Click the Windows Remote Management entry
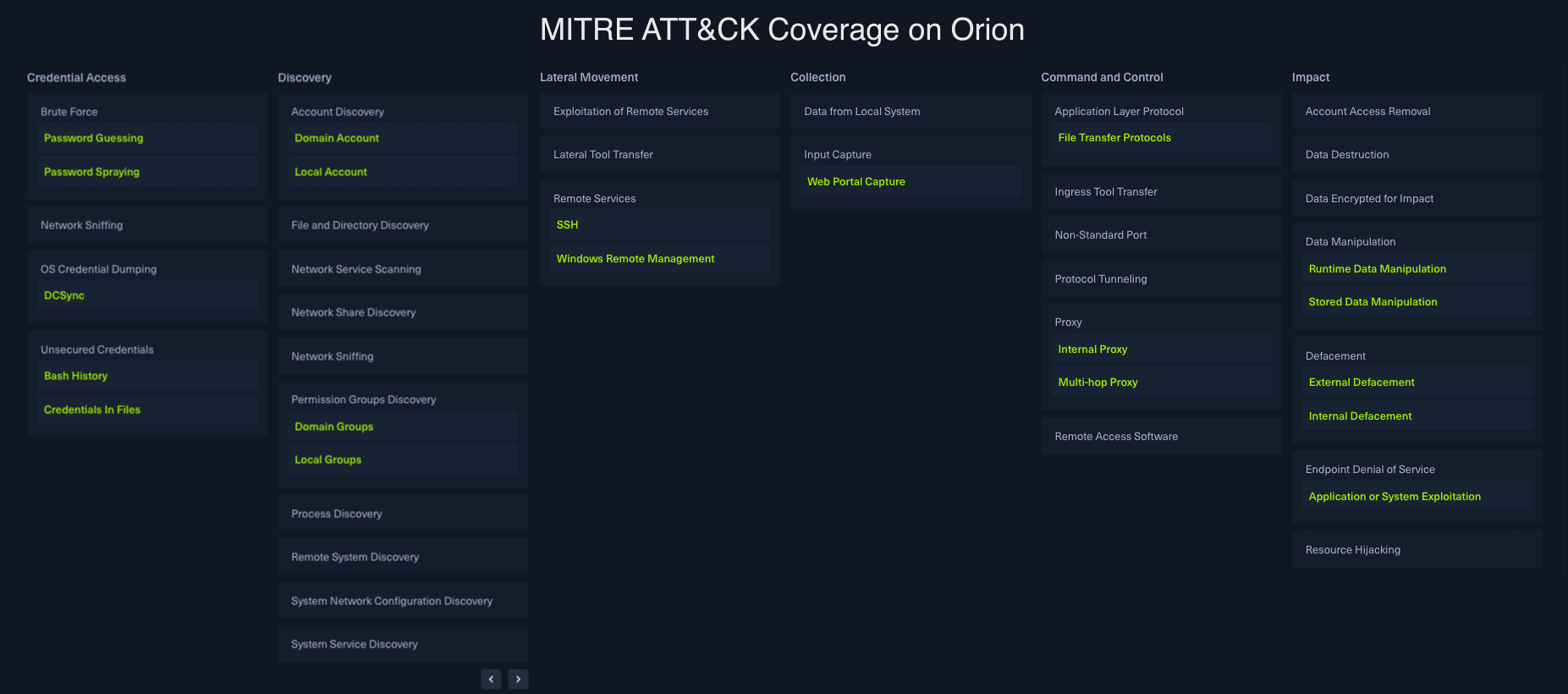 coord(635,259)
